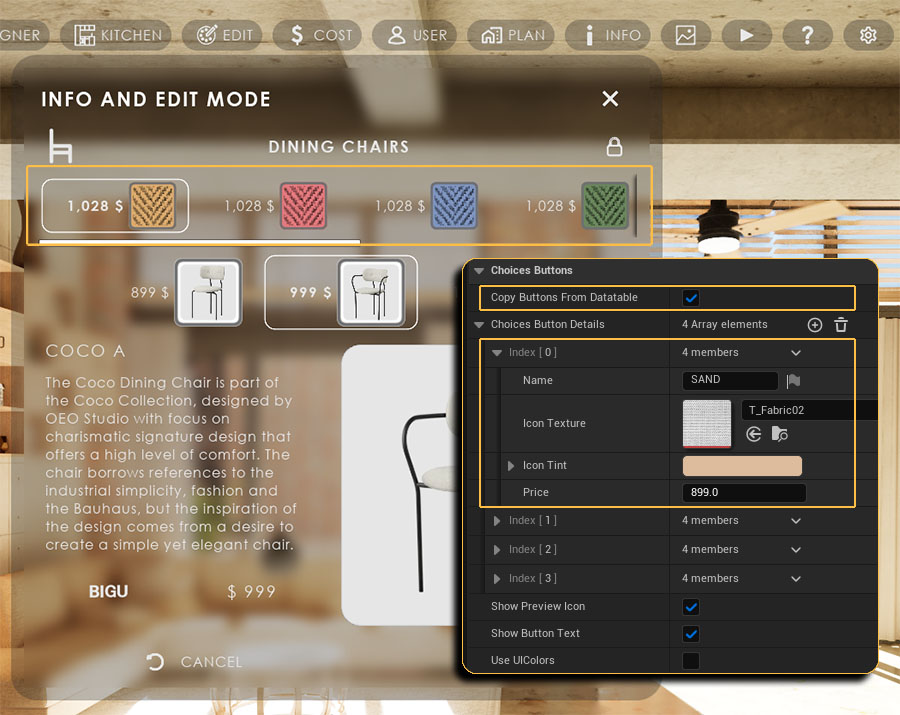The width and height of the screenshot is (900, 715).
Task: Open Index [ 0 ] members dropdown chevron
Action: point(796,353)
